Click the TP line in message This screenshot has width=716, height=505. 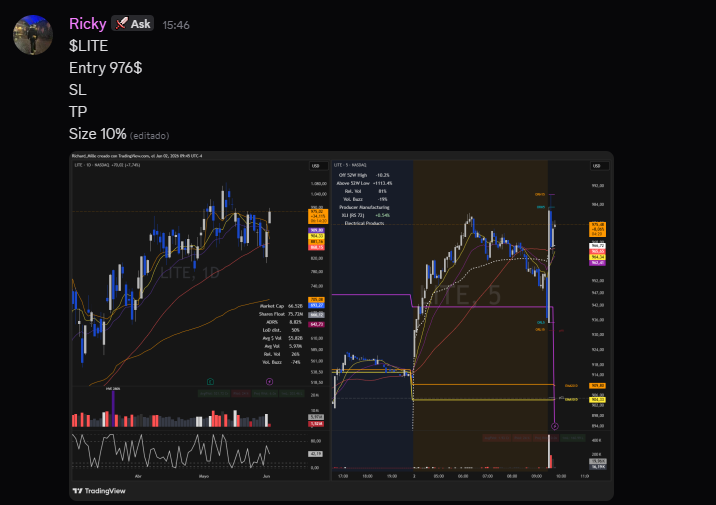tap(78, 111)
